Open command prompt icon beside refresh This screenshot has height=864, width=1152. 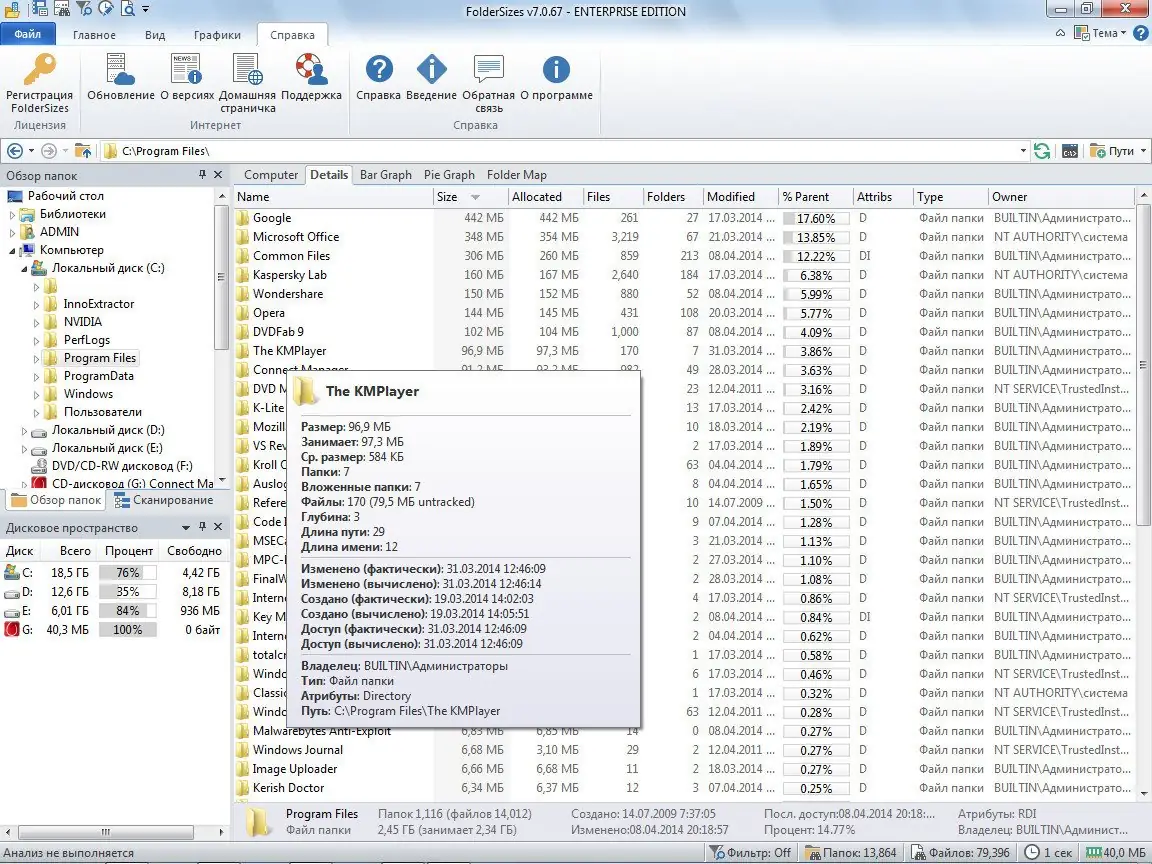click(1070, 151)
